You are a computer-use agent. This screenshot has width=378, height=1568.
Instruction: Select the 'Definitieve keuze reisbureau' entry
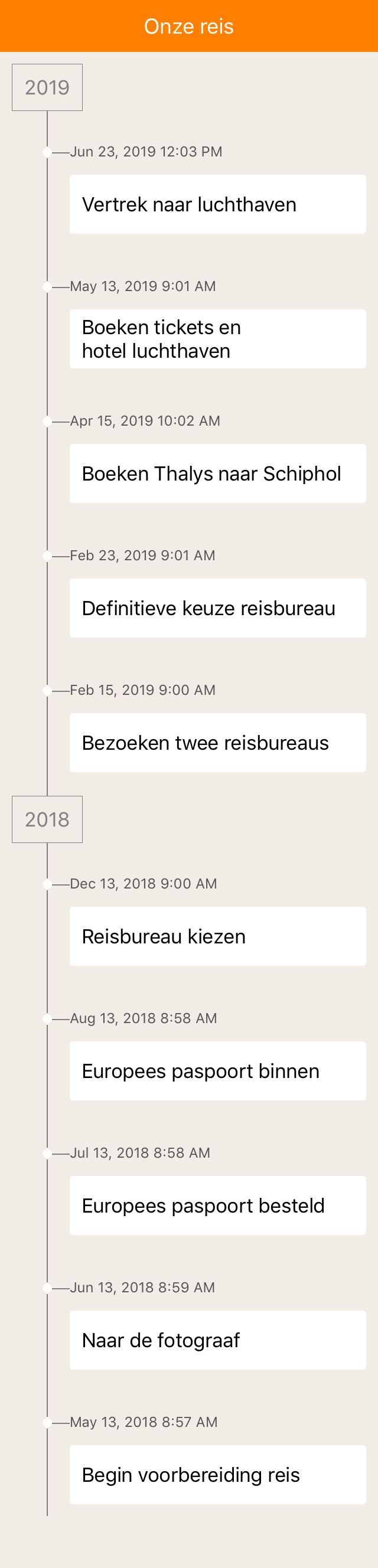point(217,608)
